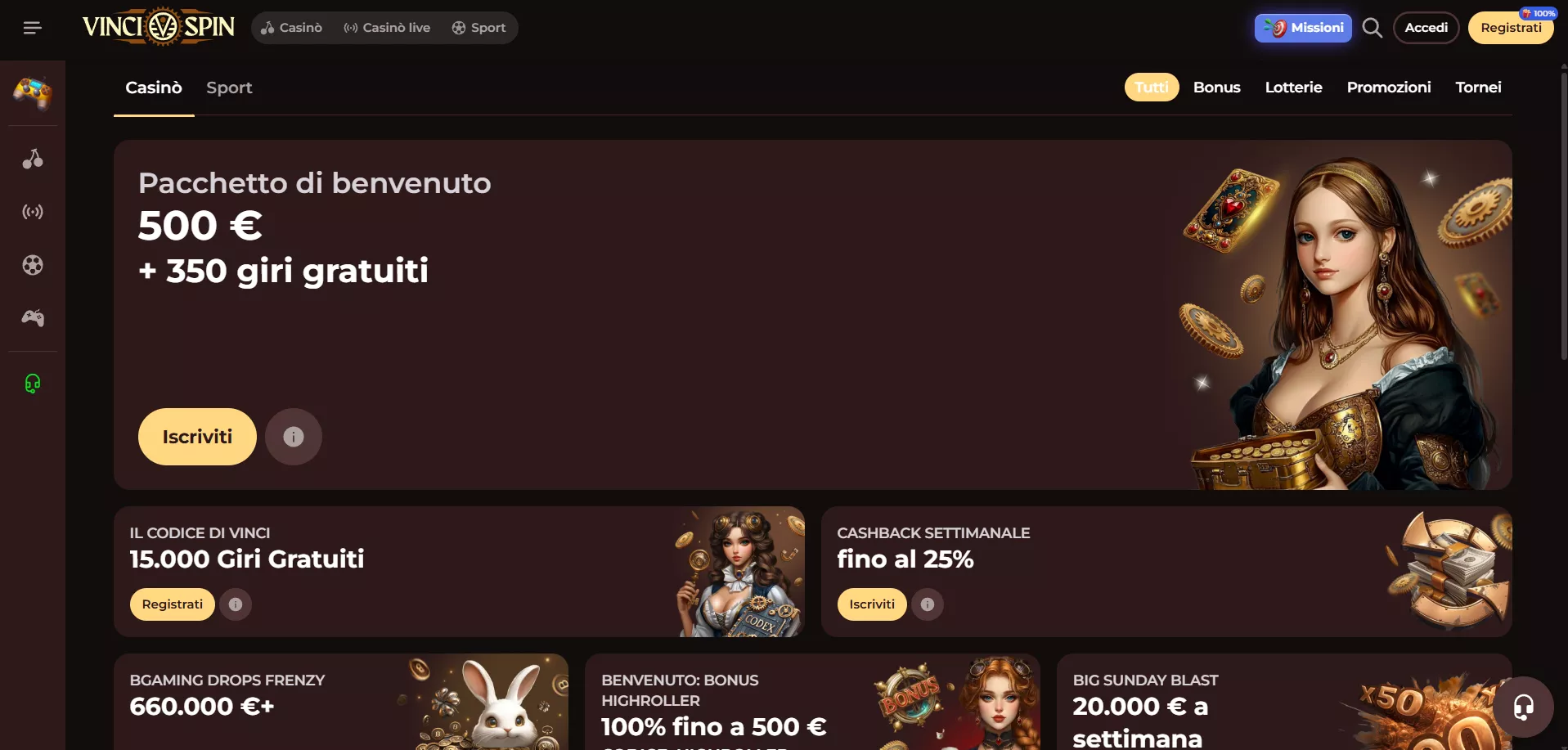Image resolution: width=1568 pixels, height=750 pixels.
Task: Open the game controller sidebar icon
Action: (33, 317)
